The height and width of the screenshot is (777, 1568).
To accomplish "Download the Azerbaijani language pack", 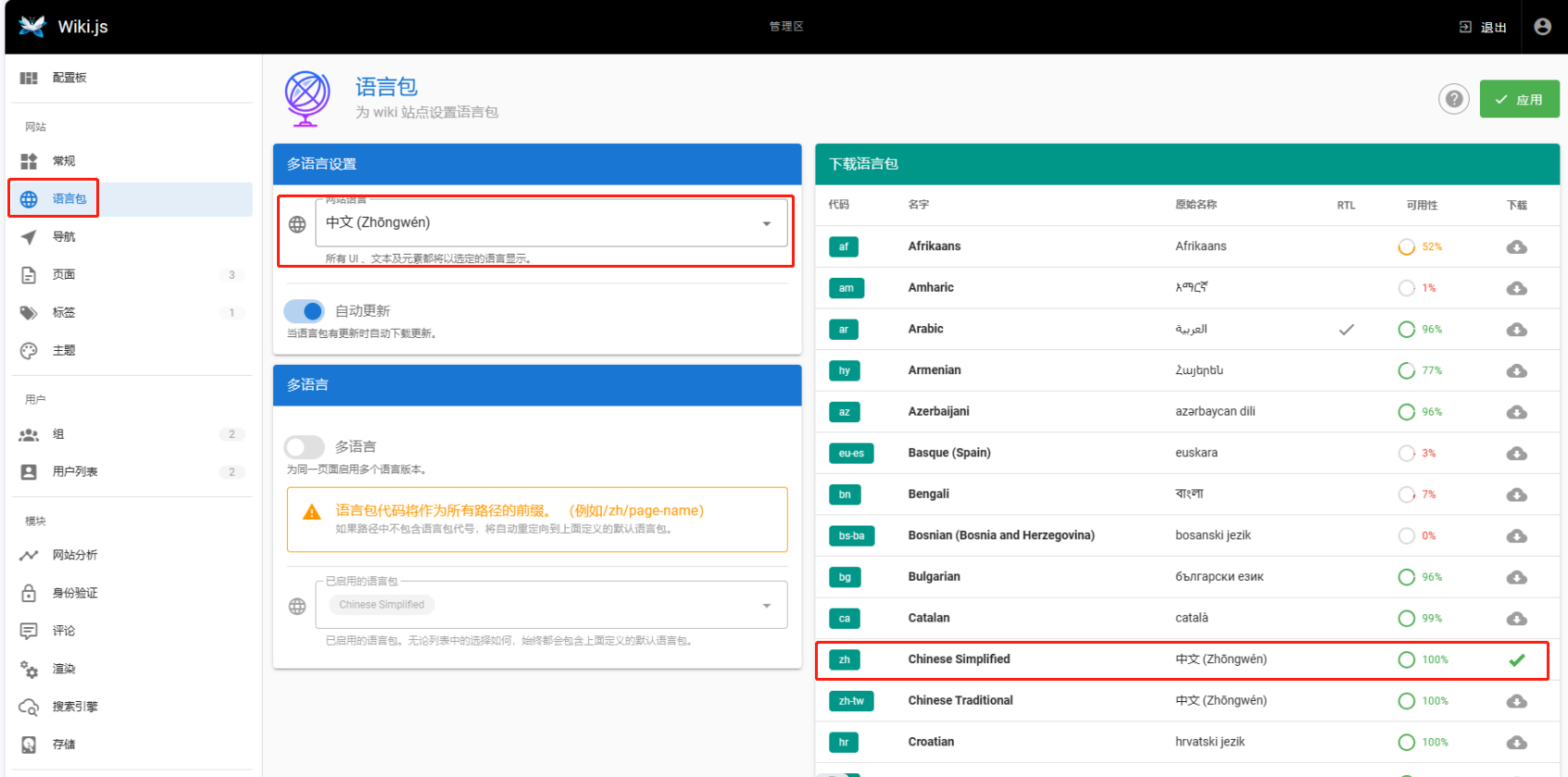I will coord(1516,412).
